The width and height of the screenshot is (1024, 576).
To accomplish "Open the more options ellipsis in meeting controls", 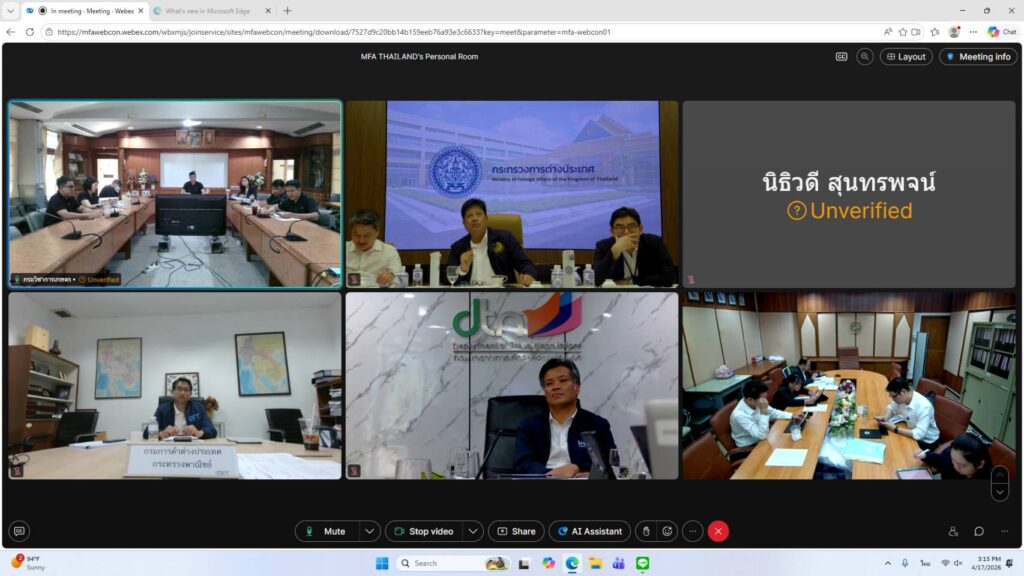I will coord(692,532).
